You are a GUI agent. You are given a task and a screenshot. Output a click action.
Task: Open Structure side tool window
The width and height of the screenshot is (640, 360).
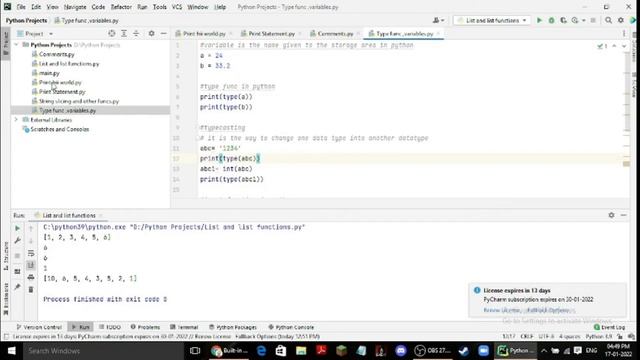6,256
